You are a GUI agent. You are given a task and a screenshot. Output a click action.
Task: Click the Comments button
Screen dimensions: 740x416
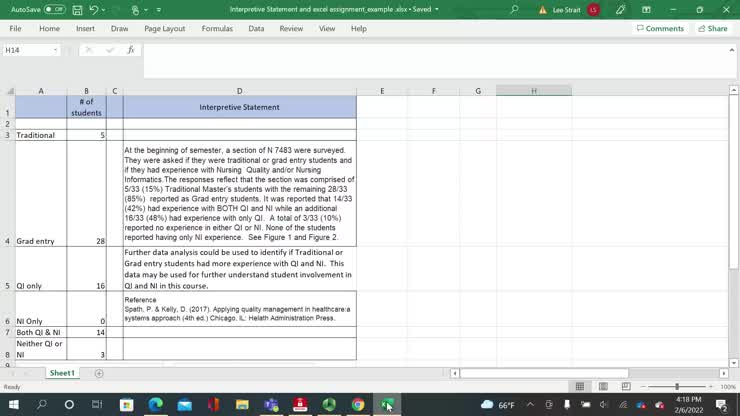(x=660, y=29)
